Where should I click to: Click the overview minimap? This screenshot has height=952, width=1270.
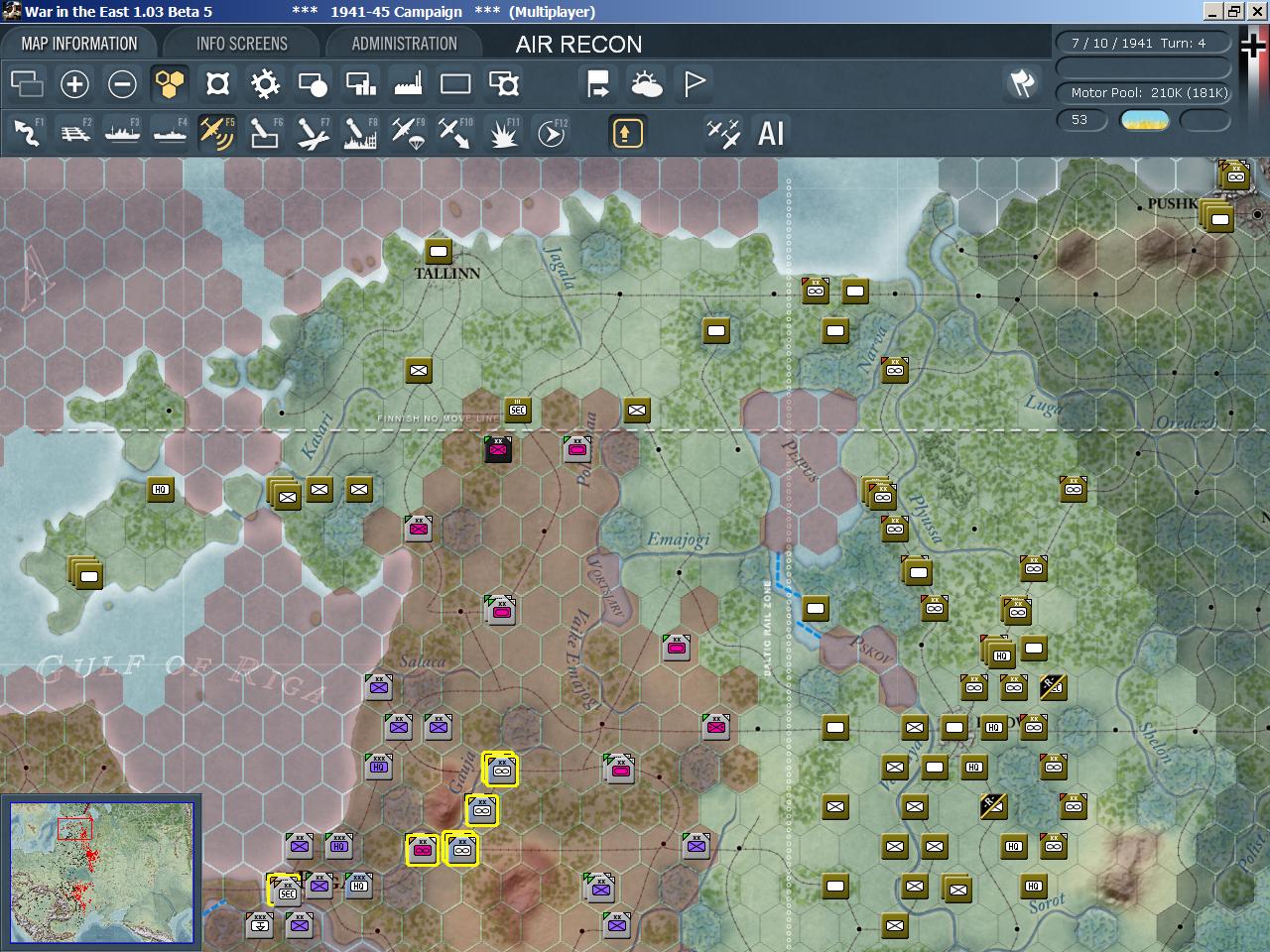(x=101, y=873)
